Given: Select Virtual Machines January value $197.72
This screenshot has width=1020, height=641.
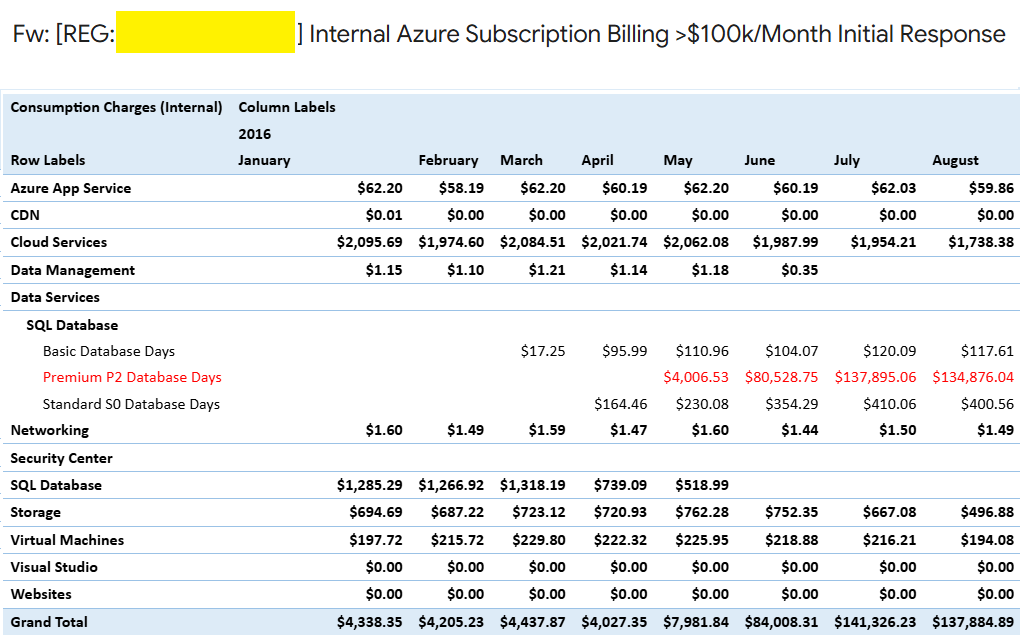Looking at the screenshot, I should tap(376, 540).
